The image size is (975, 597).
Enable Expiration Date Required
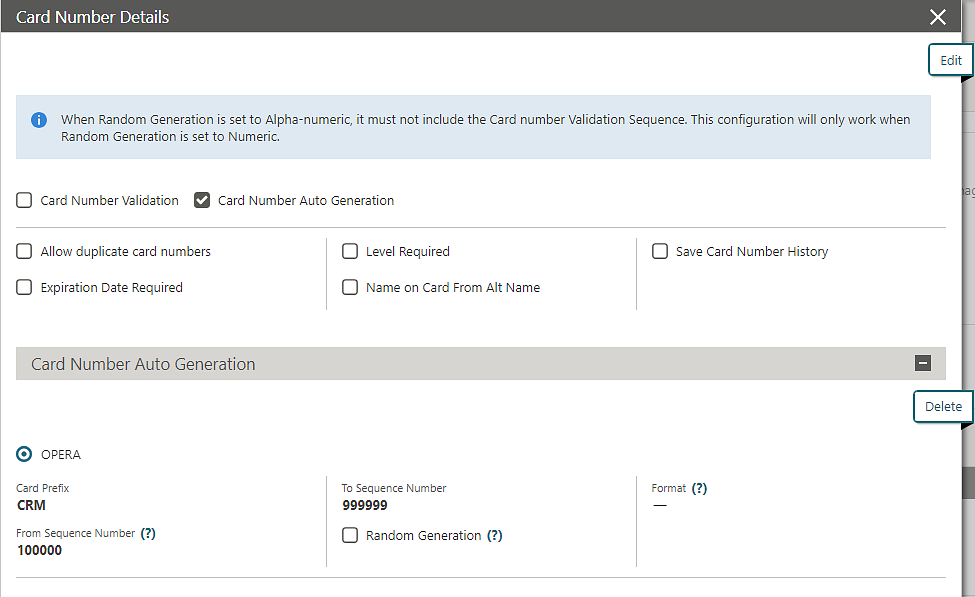point(23,287)
